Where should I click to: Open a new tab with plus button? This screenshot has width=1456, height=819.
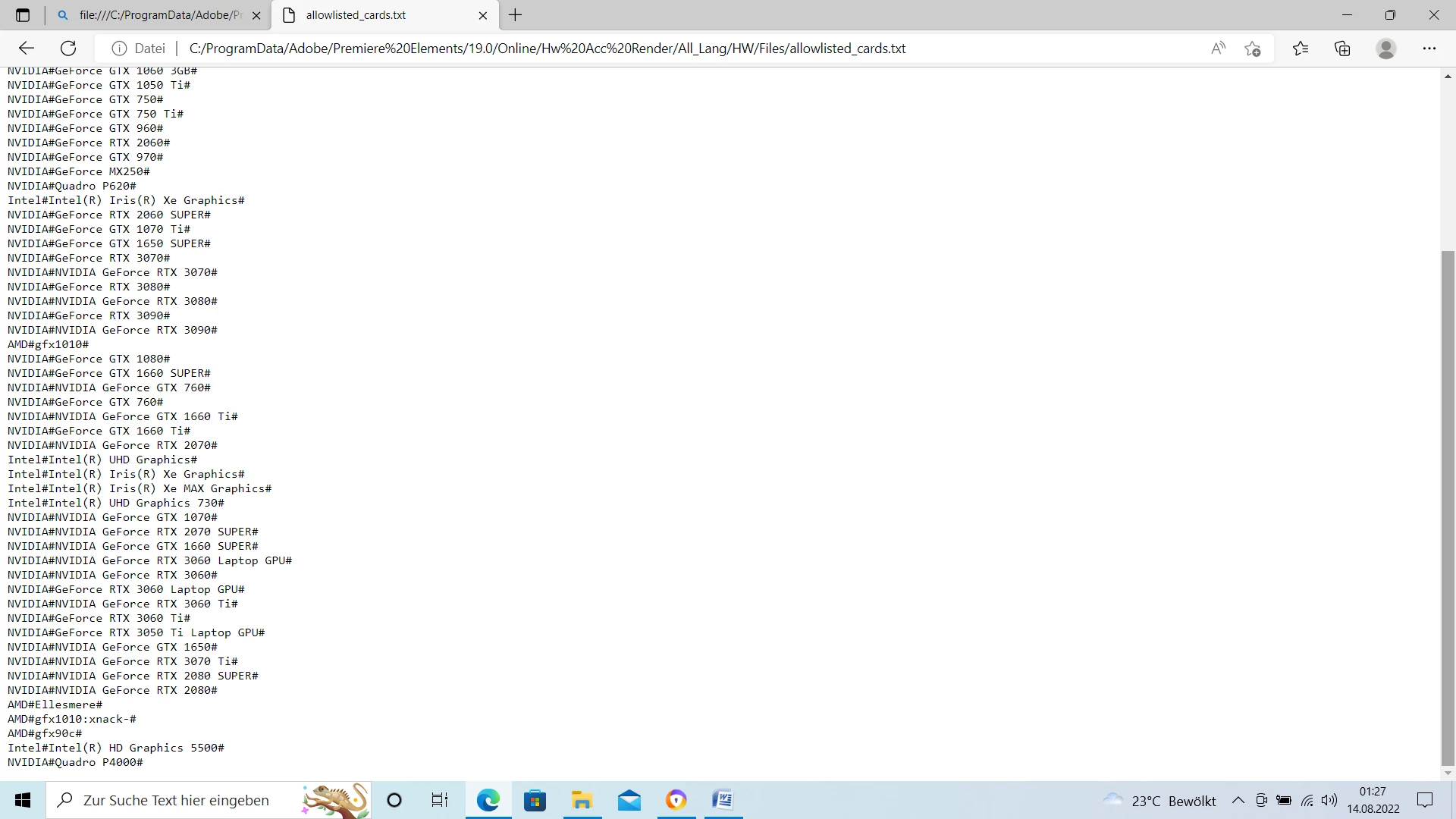[x=516, y=15]
